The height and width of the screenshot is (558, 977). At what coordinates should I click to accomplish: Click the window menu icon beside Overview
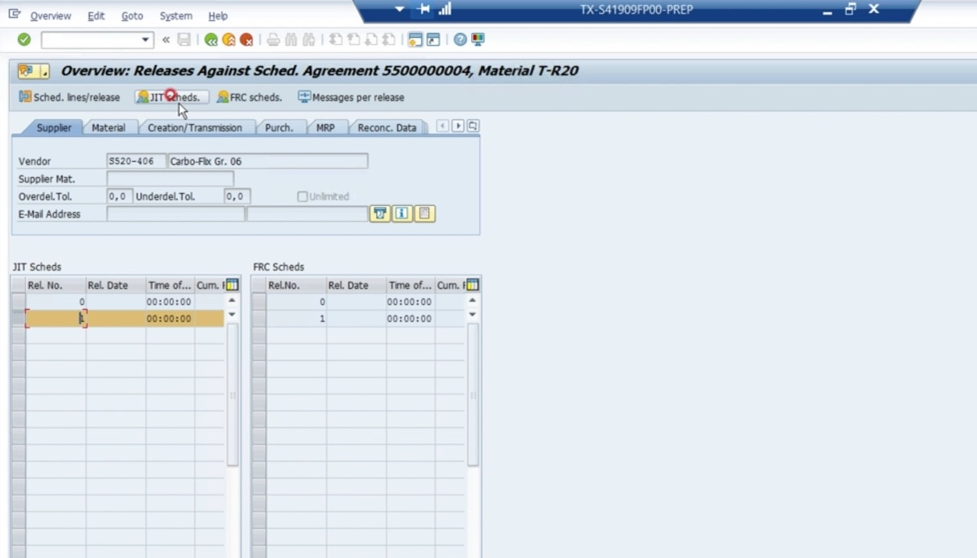14,14
